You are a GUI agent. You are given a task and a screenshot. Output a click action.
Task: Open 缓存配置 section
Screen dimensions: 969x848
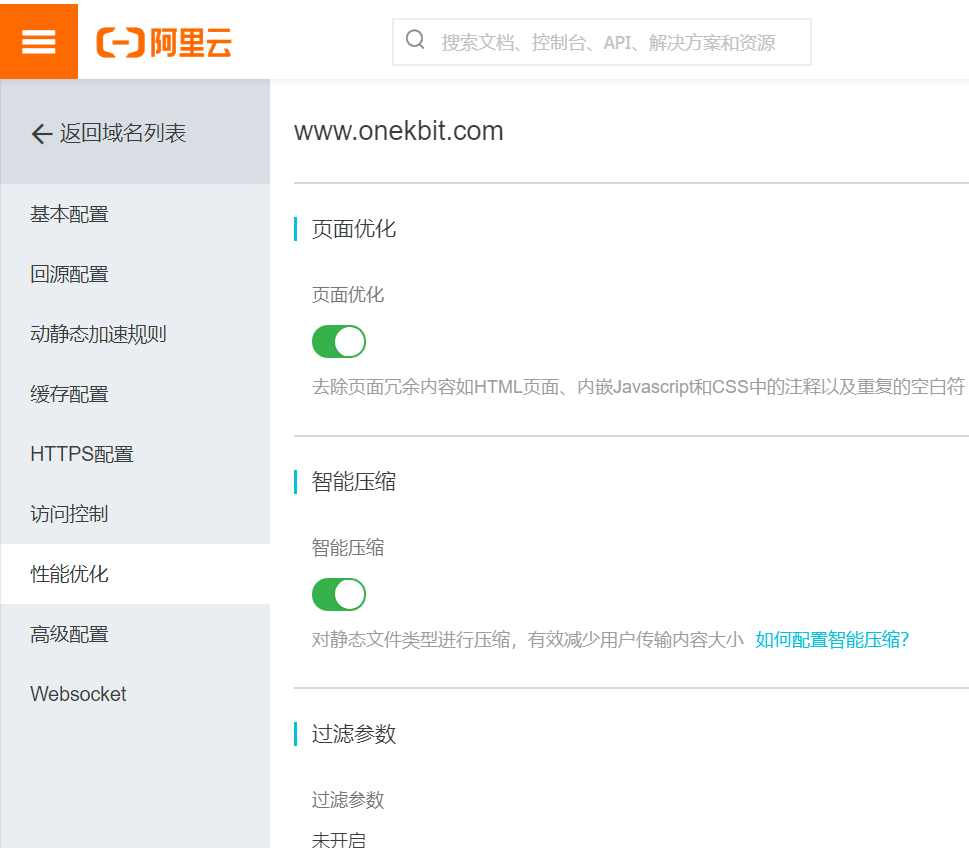[69, 394]
